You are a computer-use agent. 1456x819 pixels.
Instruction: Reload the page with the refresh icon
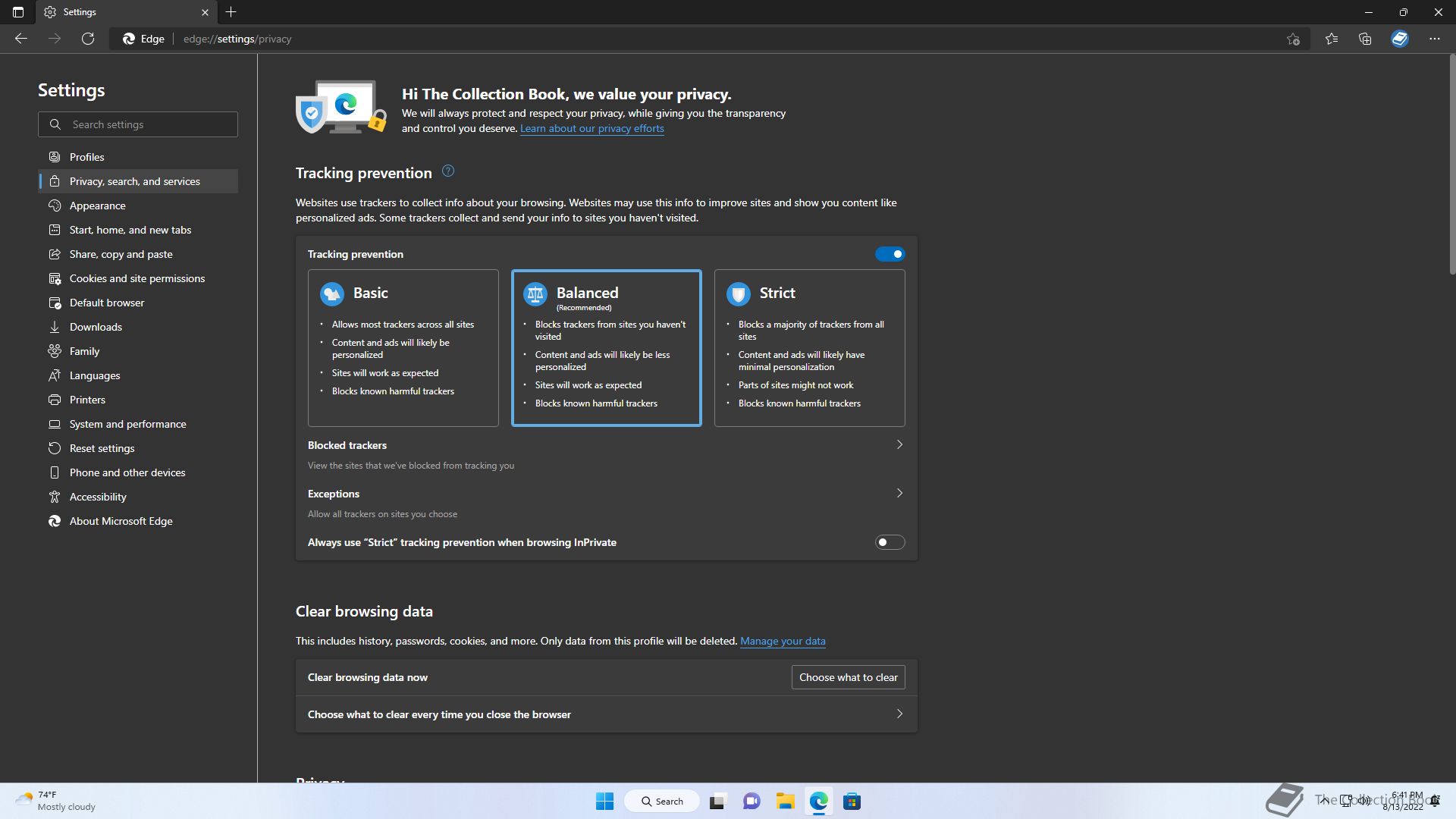click(x=88, y=39)
